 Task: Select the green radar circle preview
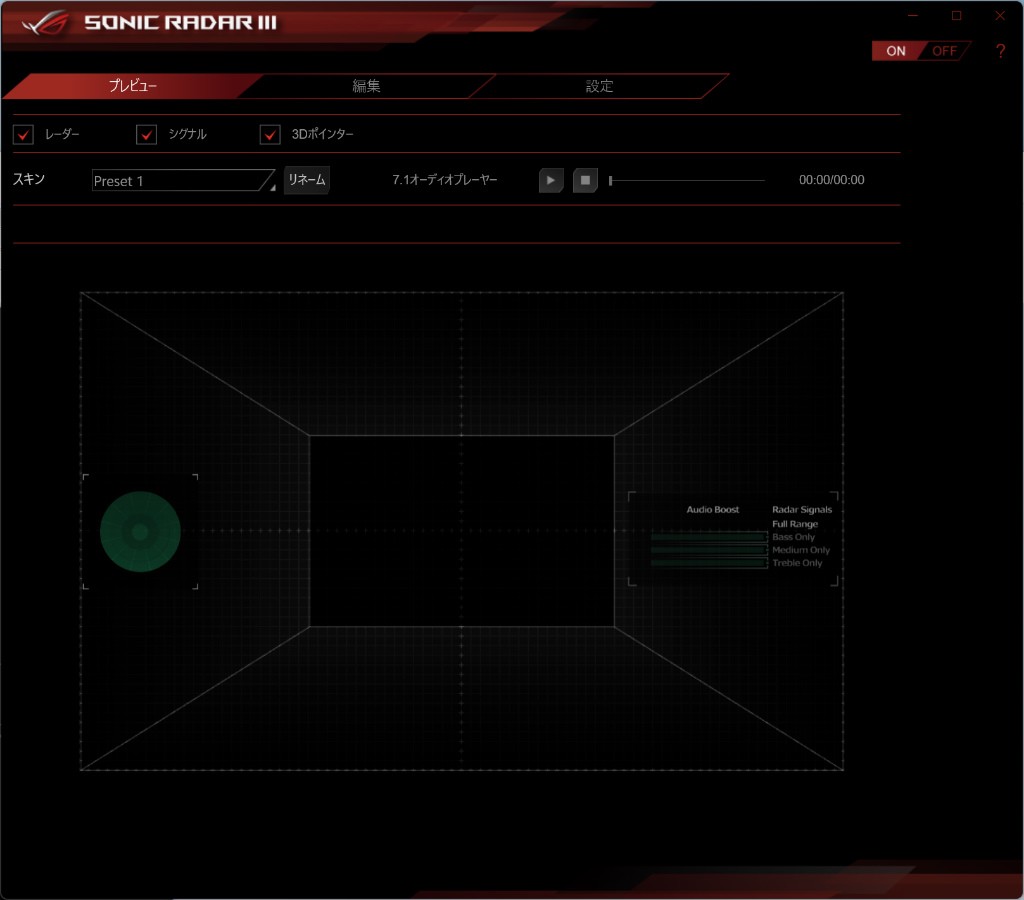pyautogui.click(x=140, y=532)
